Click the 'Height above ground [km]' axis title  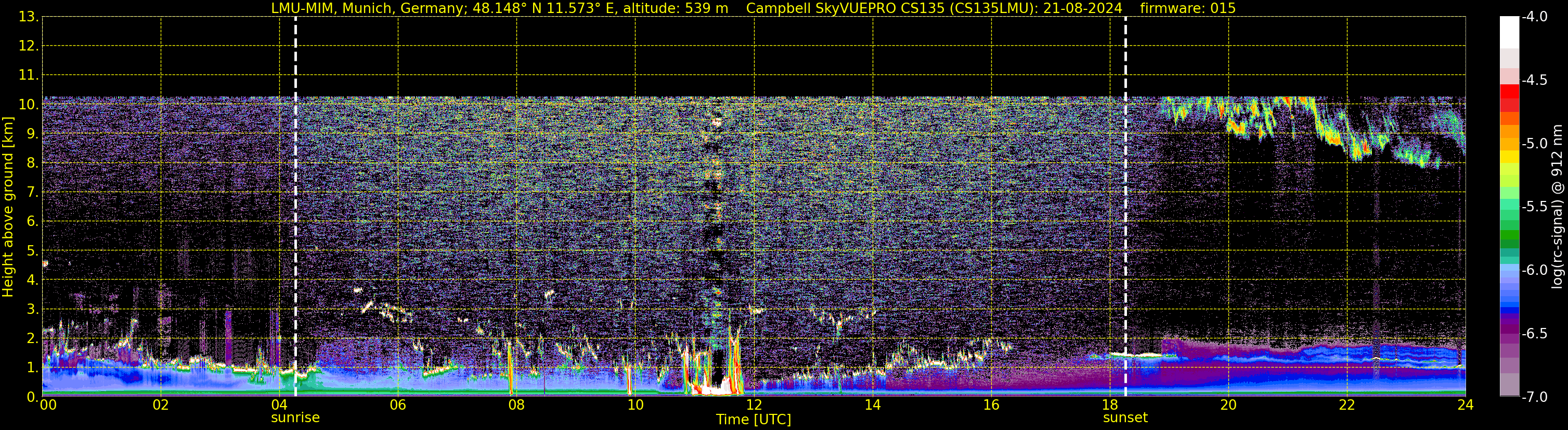[8, 207]
